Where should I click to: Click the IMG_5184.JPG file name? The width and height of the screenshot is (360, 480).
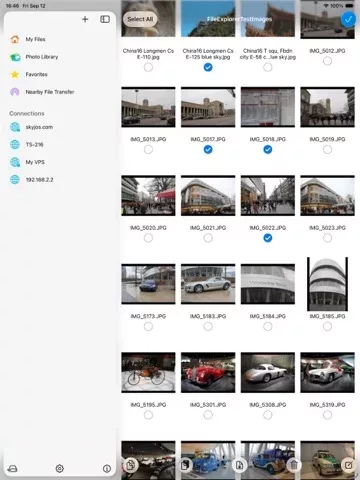point(268,316)
